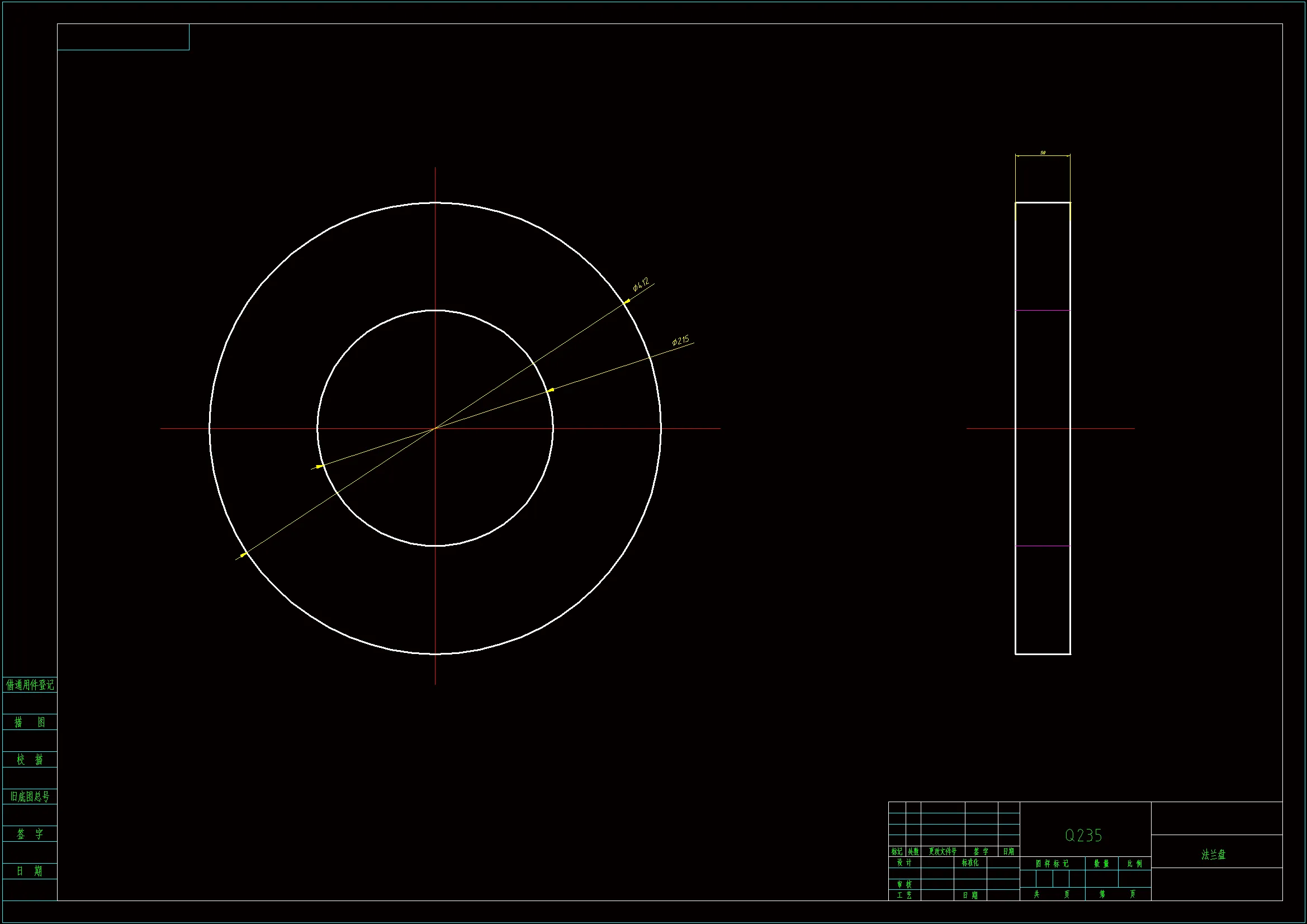Viewport: 1307px width, 924px height.
Task: Click the upper magenta hidden line in side view
Action: (1042, 310)
